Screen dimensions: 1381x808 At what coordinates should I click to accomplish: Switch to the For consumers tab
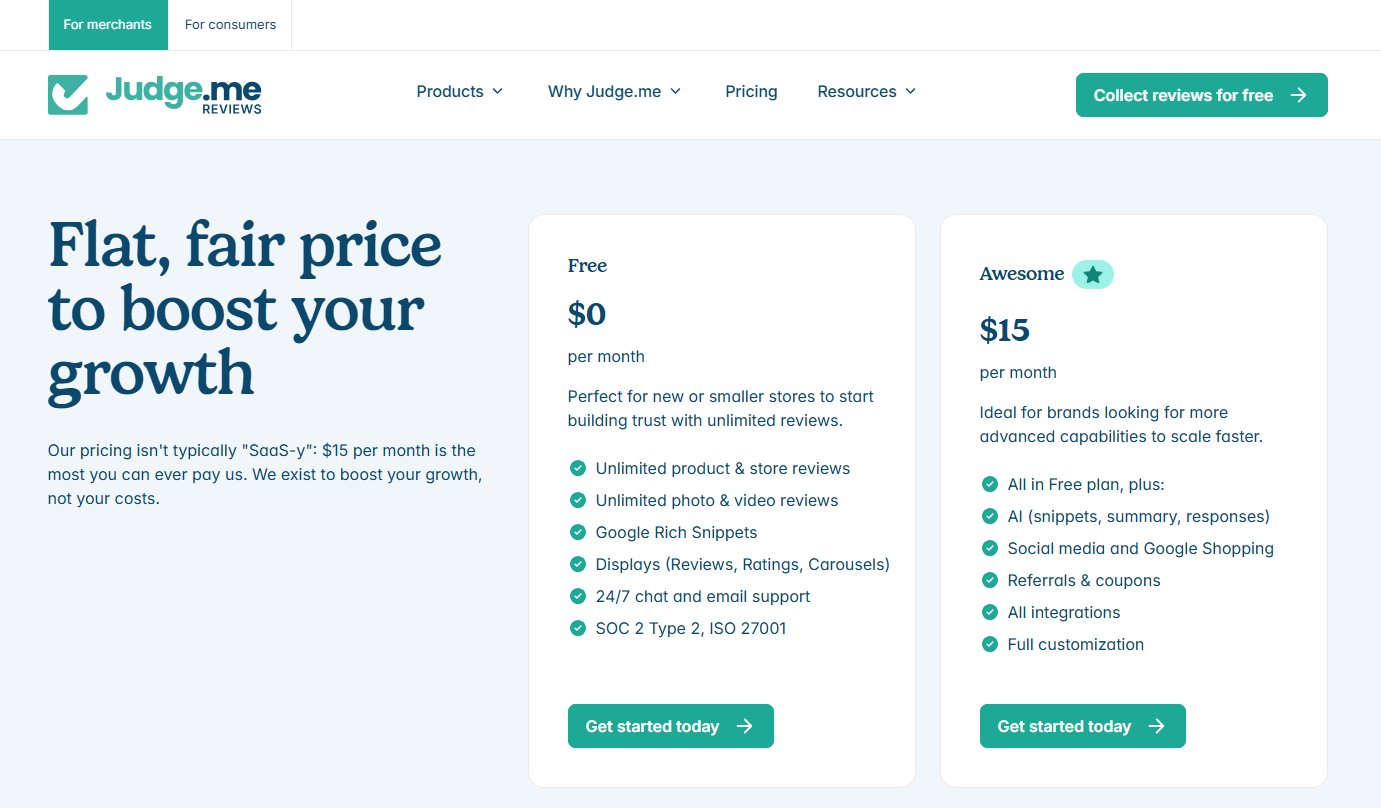pyautogui.click(x=229, y=24)
